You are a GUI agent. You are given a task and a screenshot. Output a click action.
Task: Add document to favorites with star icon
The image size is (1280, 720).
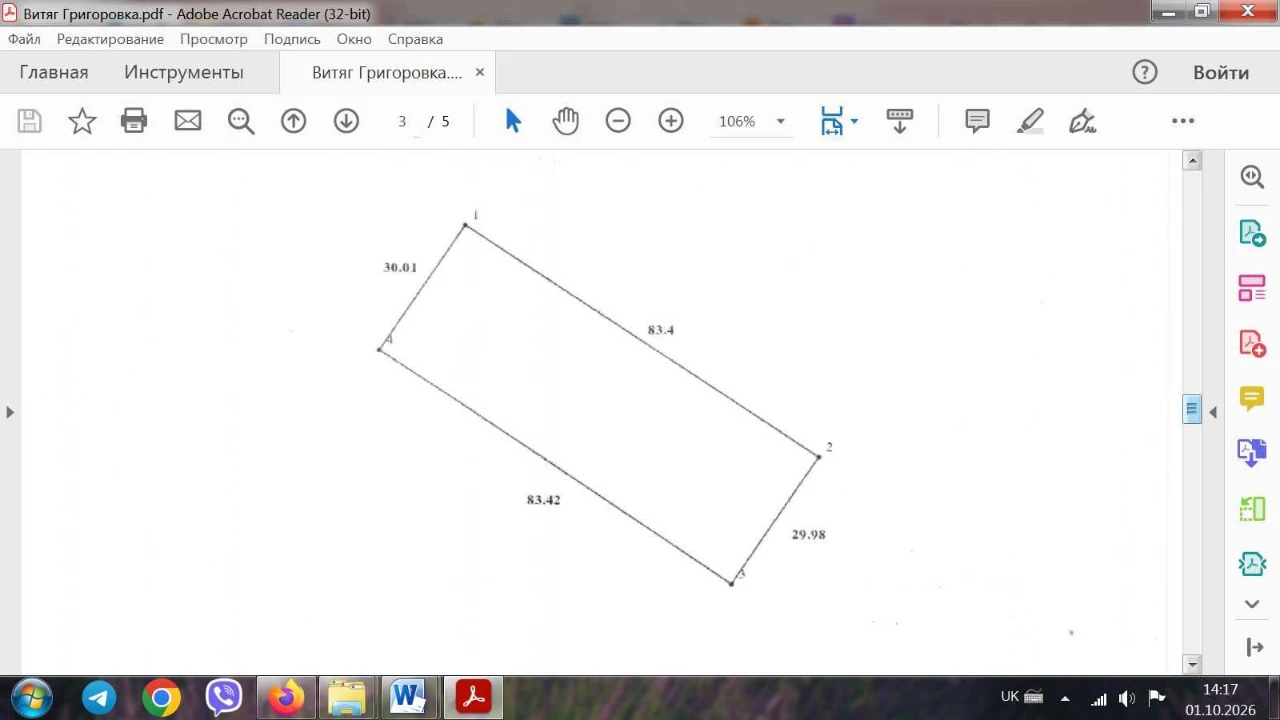pos(82,121)
